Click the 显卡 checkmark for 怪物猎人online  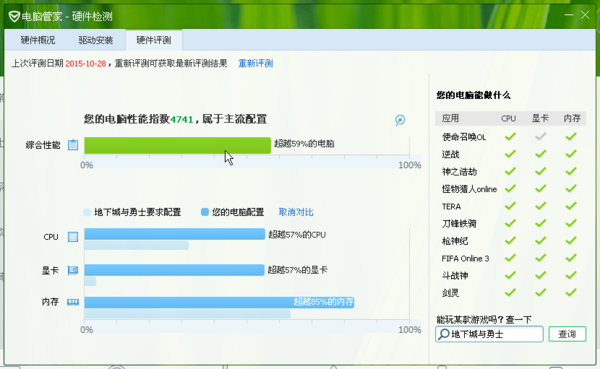pos(540,188)
